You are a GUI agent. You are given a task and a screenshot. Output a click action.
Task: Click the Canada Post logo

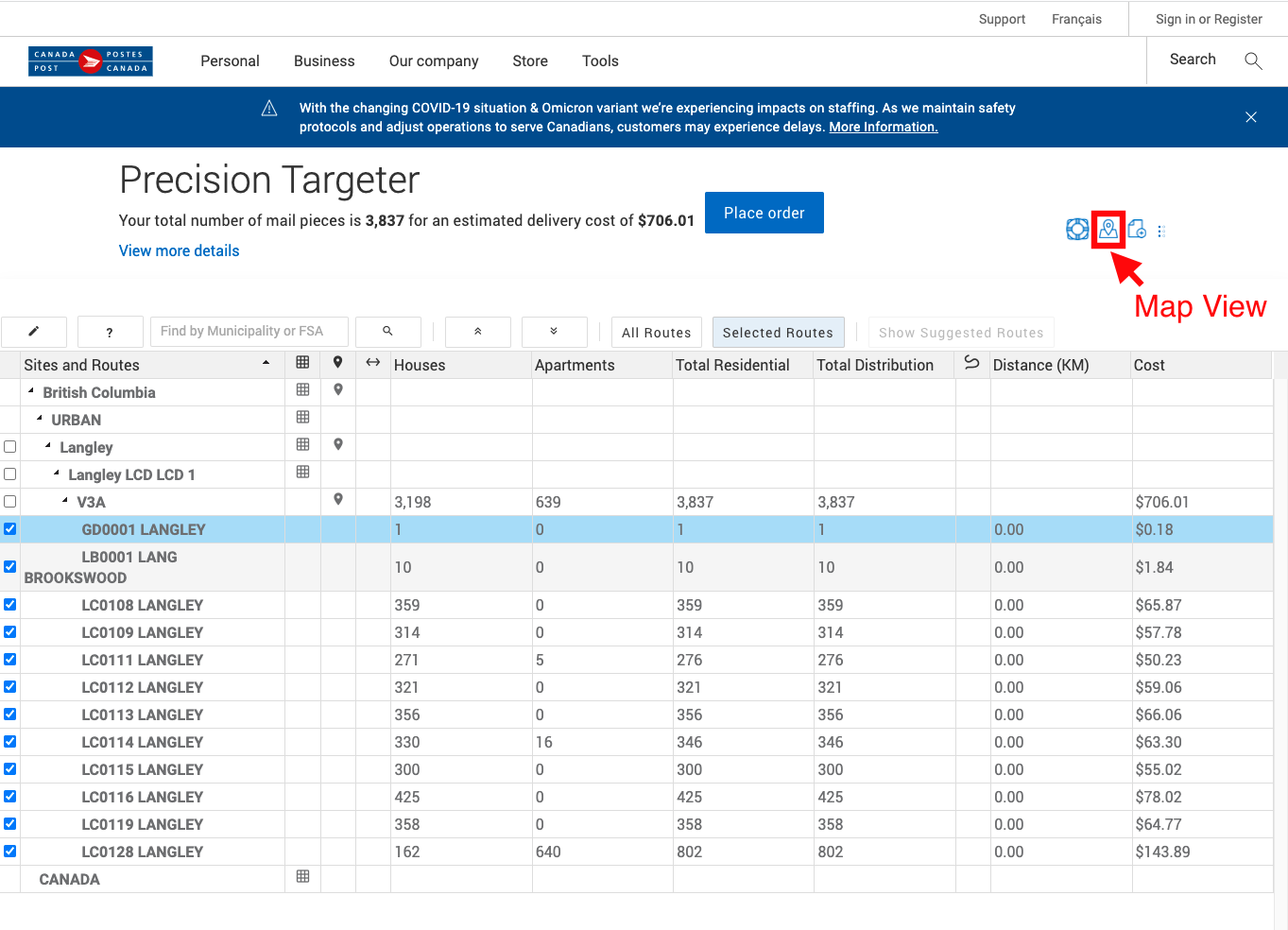tap(91, 61)
